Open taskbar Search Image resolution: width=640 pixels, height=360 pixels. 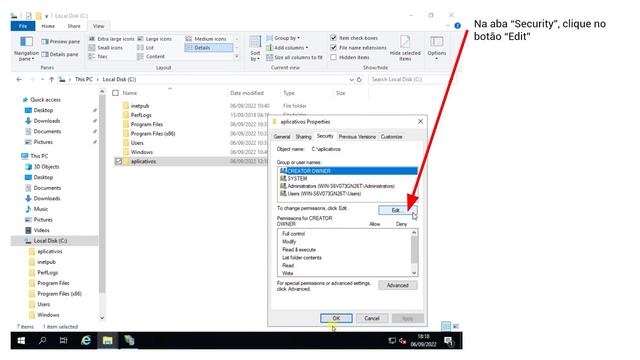[42, 340]
